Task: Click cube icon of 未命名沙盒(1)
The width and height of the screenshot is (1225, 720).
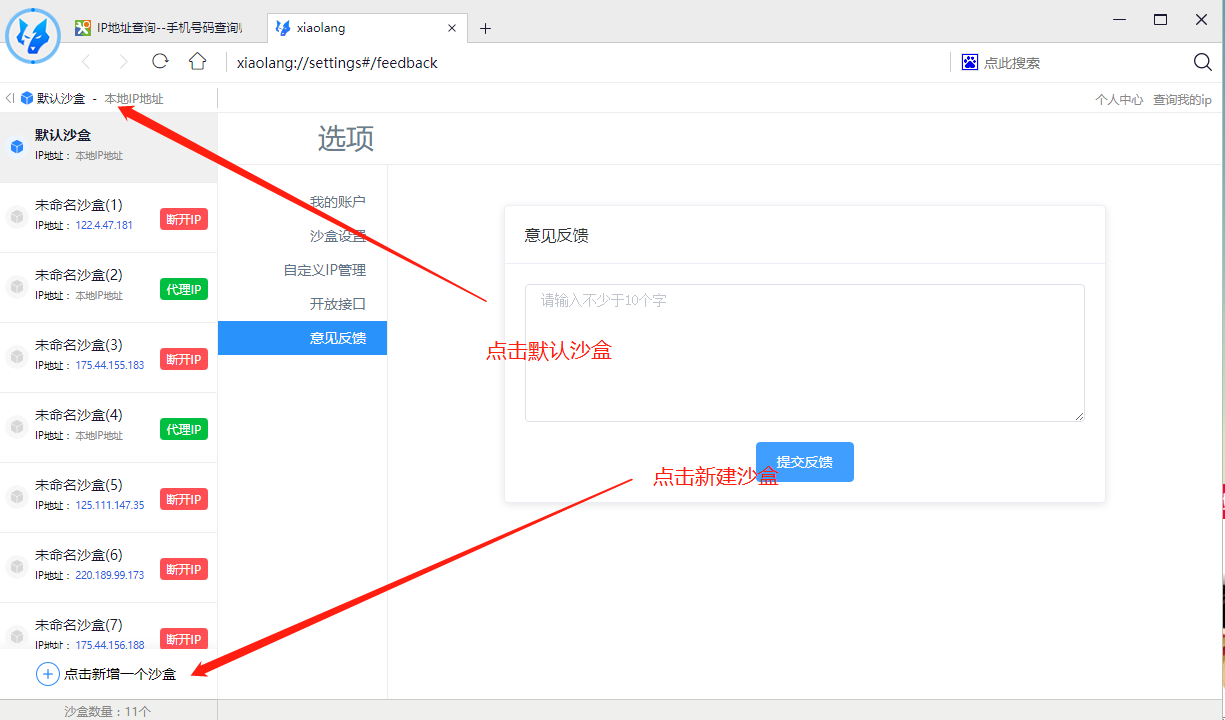Action: tap(16, 217)
